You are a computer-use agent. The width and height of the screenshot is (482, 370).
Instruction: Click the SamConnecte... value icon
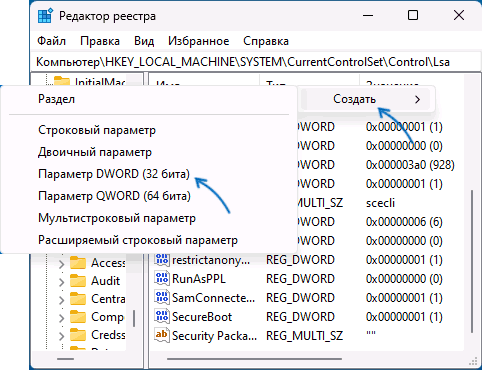(162, 298)
